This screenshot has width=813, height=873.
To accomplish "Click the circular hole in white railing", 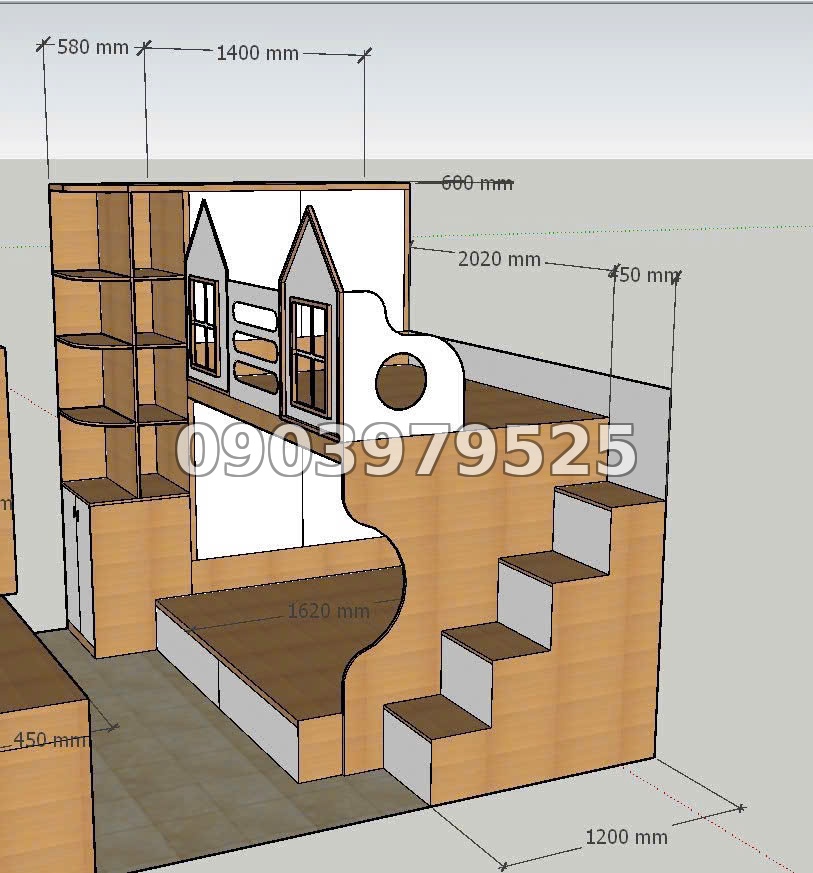I will [x=401, y=381].
